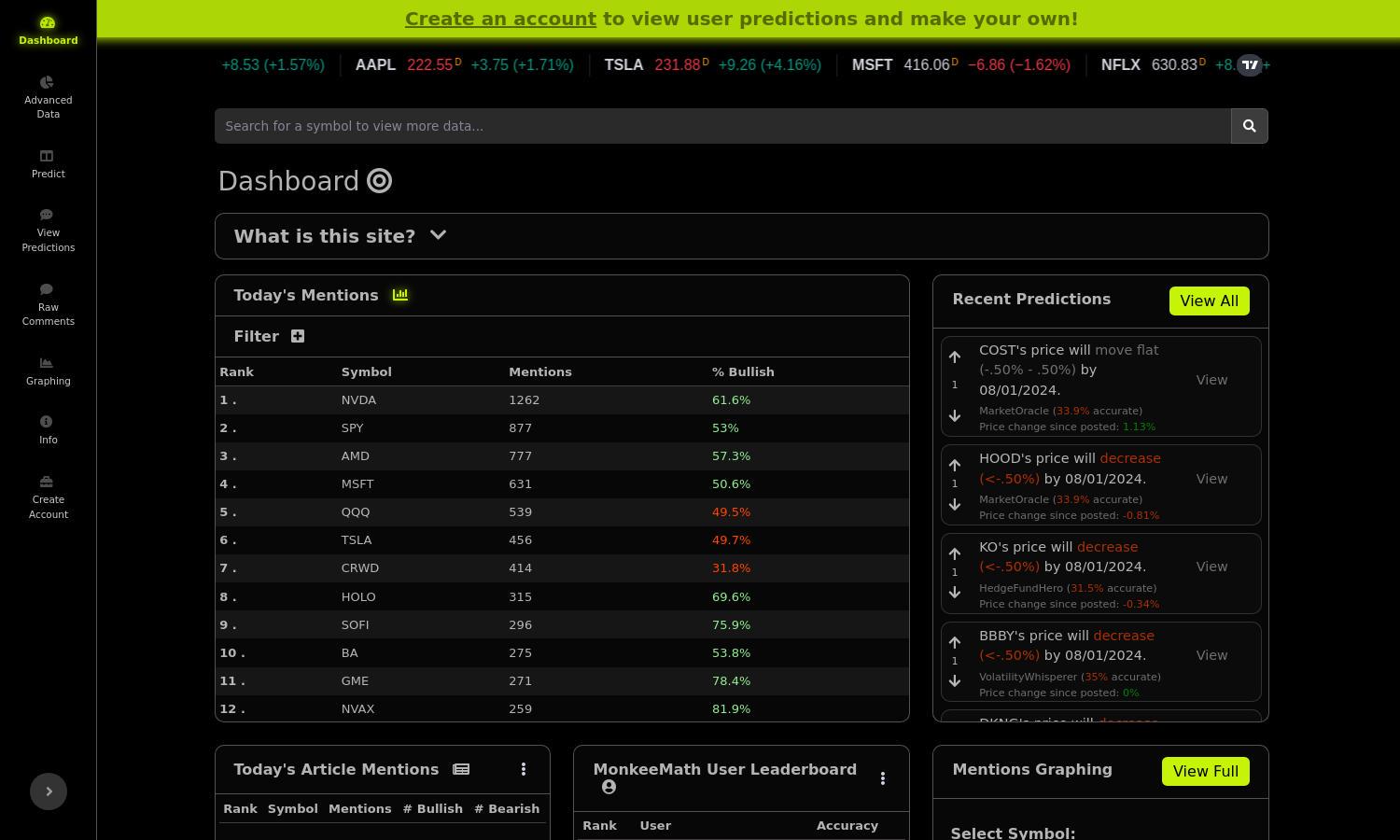Click the % Bullish column header

coord(743,371)
